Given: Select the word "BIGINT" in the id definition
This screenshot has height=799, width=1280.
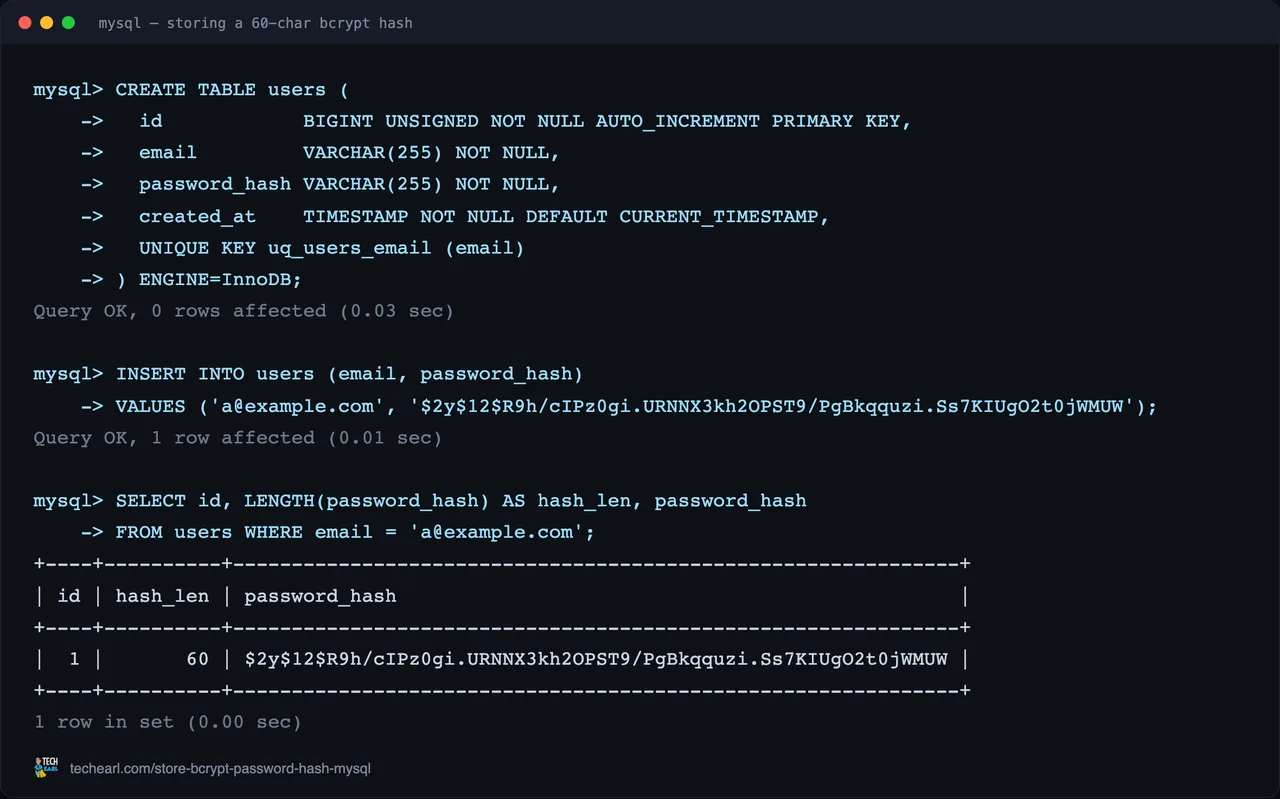Looking at the screenshot, I should click(x=338, y=121).
